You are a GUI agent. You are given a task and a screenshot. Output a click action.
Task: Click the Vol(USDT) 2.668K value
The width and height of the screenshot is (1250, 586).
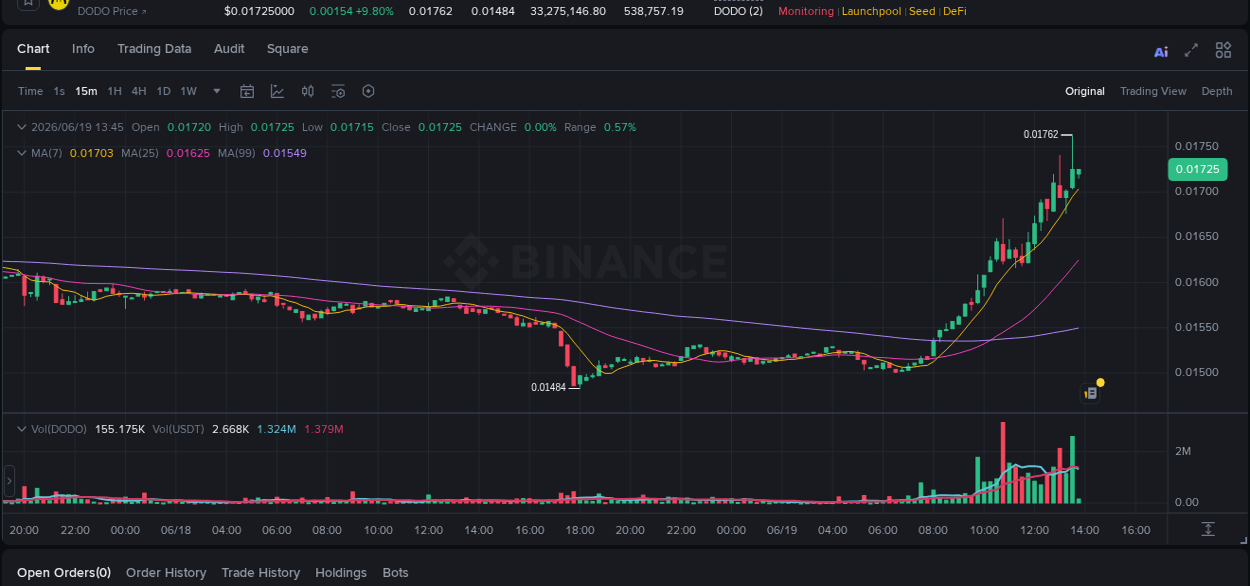pyautogui.click(x=230, y=429)
